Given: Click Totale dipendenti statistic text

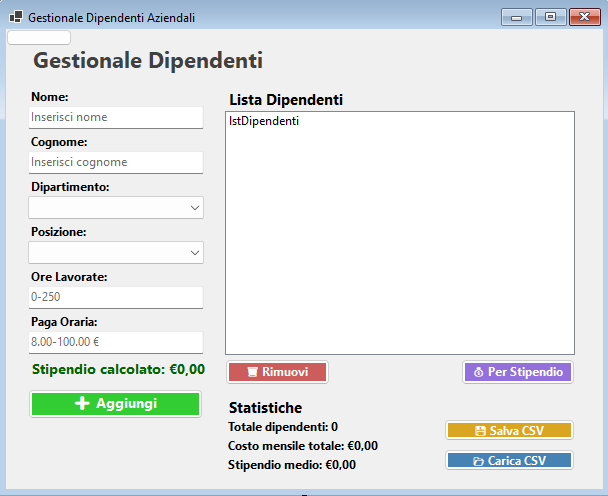Looking at the screenshot, I should tap(283, 427).
